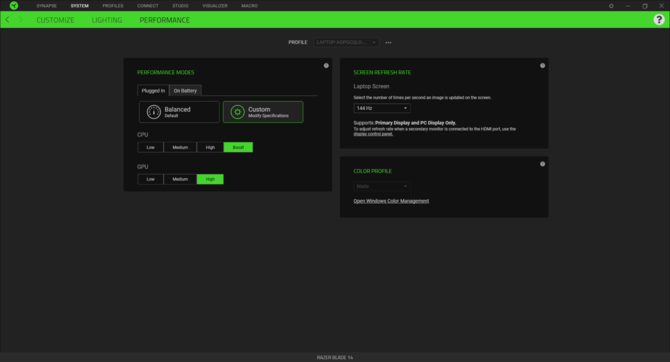Open the Connect top menu
Viewport: 670px width, 362px height.
click(x=147, y=6)
